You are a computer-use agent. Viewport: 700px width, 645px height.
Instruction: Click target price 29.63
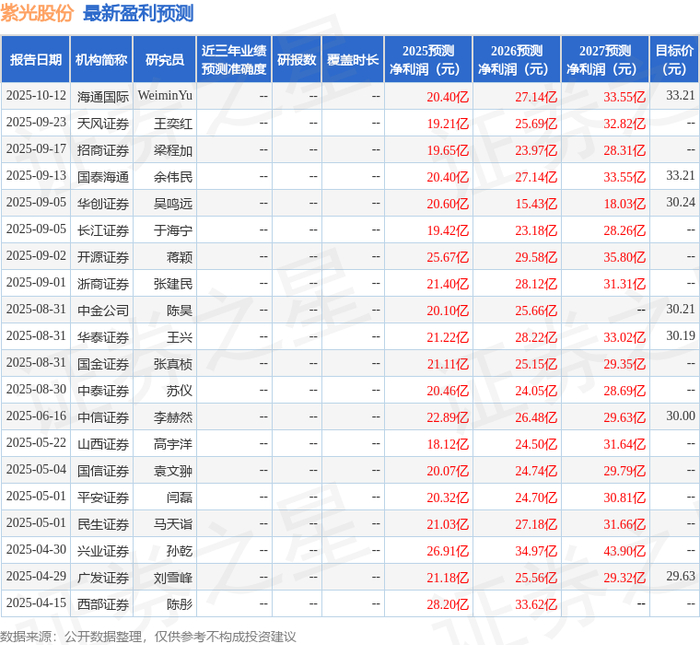click(681, 576)
